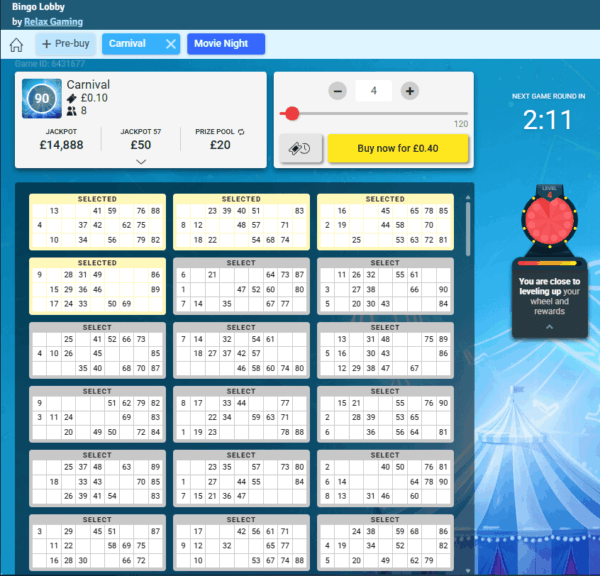This screenshot has height=576, width=600.
Task: Click the £14,888 jackpot value
Action: (x=62, y=145)
